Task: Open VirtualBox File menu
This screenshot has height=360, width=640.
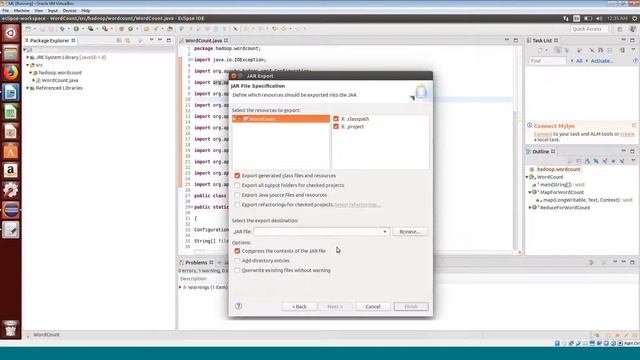Action: click(x=5, y=11)
